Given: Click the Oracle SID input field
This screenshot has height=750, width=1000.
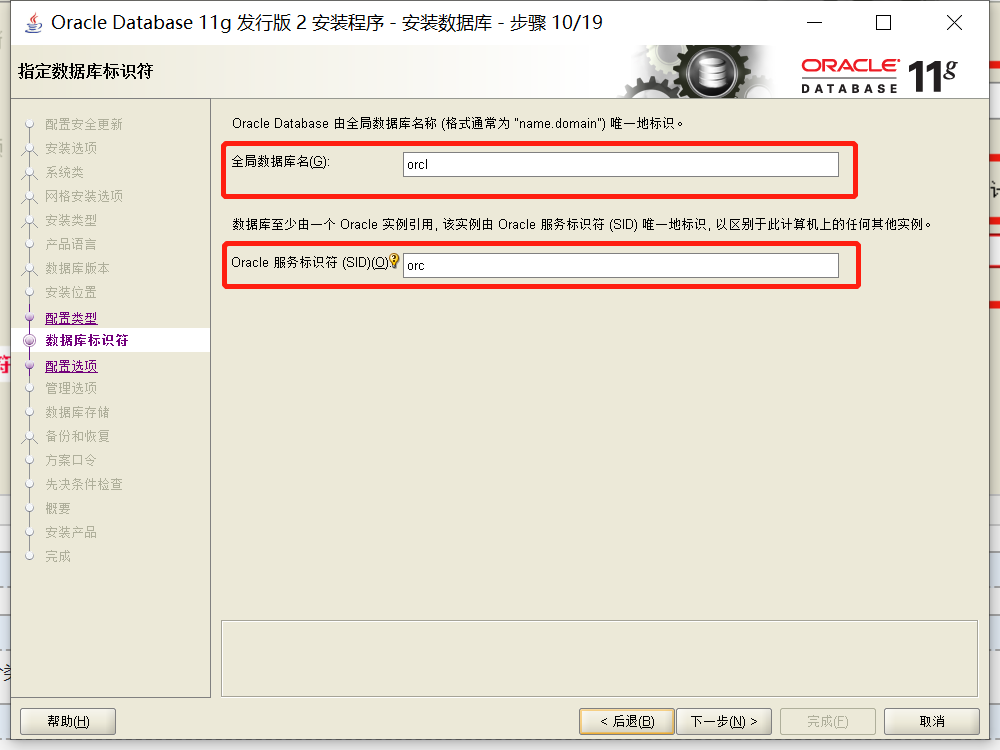Looking at the screenshot, I should point(621,265).
